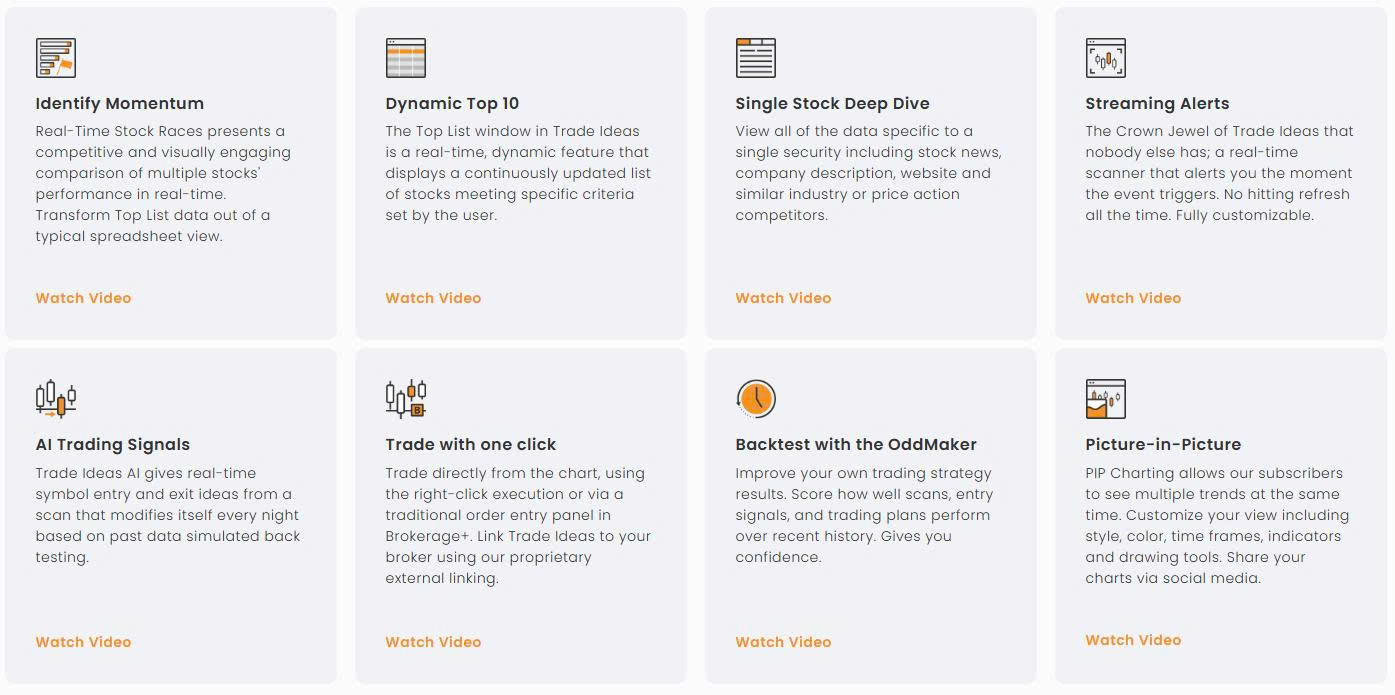Click the Backtest with the OddMaker heading
Image resolution: width=1395 pixels, height=695 pixels.
tap(856, 444)
